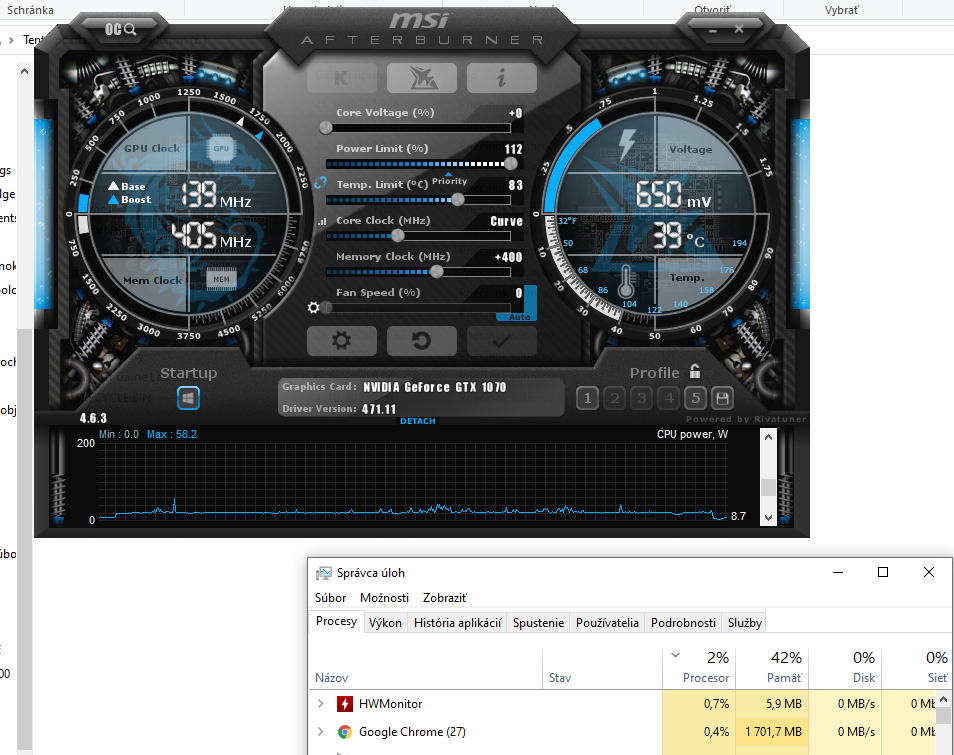Click the temp Priority marker
Image resolution: width=954 pixels, height=755 pixels.
[x=449, y=181]
